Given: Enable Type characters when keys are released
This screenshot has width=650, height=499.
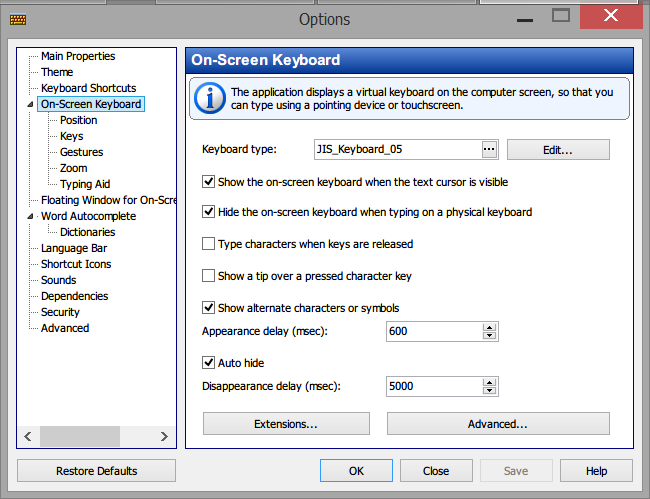Looking at the screenshot, I should (x=208, y=244).
